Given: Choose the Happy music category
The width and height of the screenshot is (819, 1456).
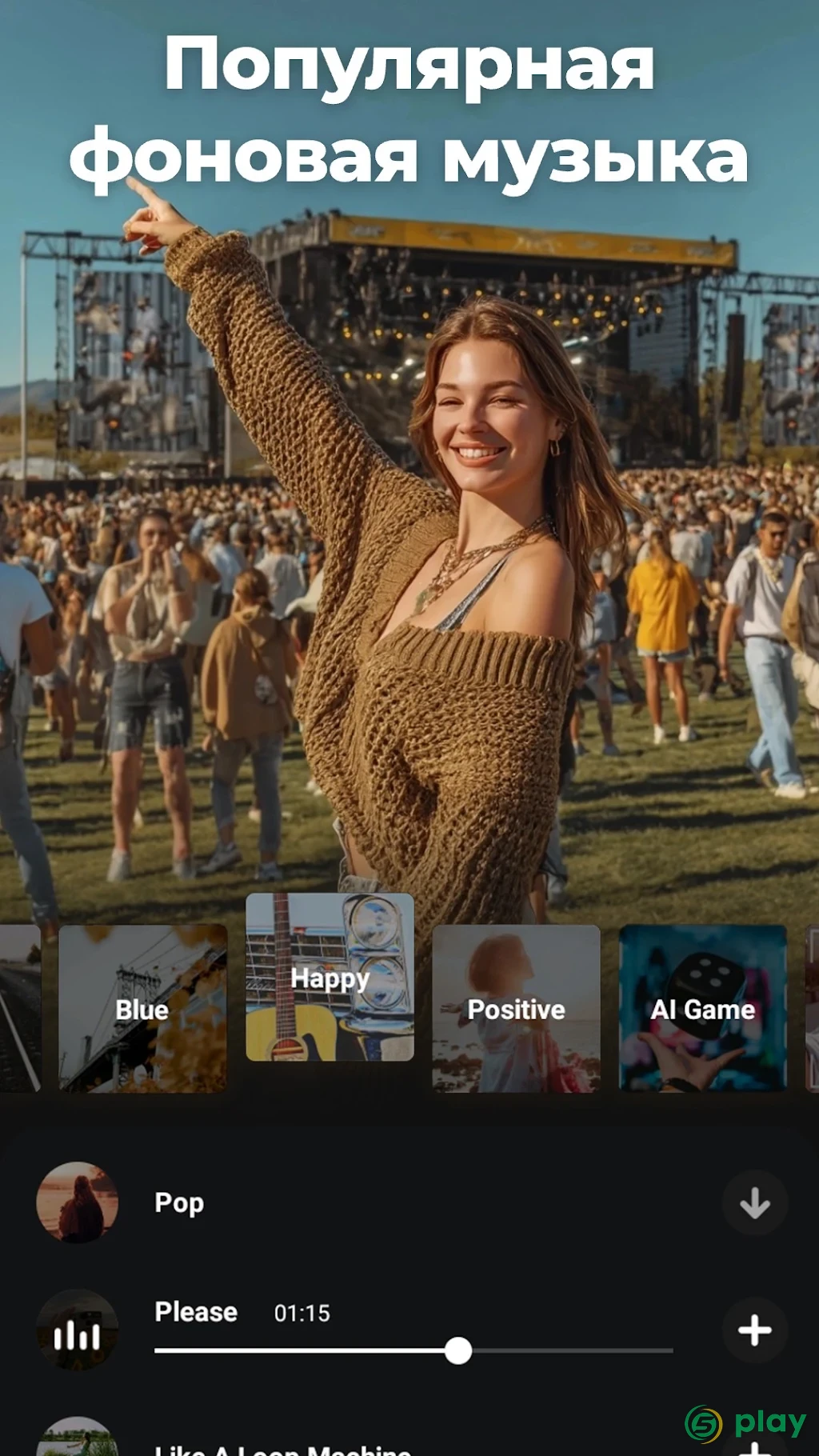Looking at the screenshot, I should tap(330, 977).
